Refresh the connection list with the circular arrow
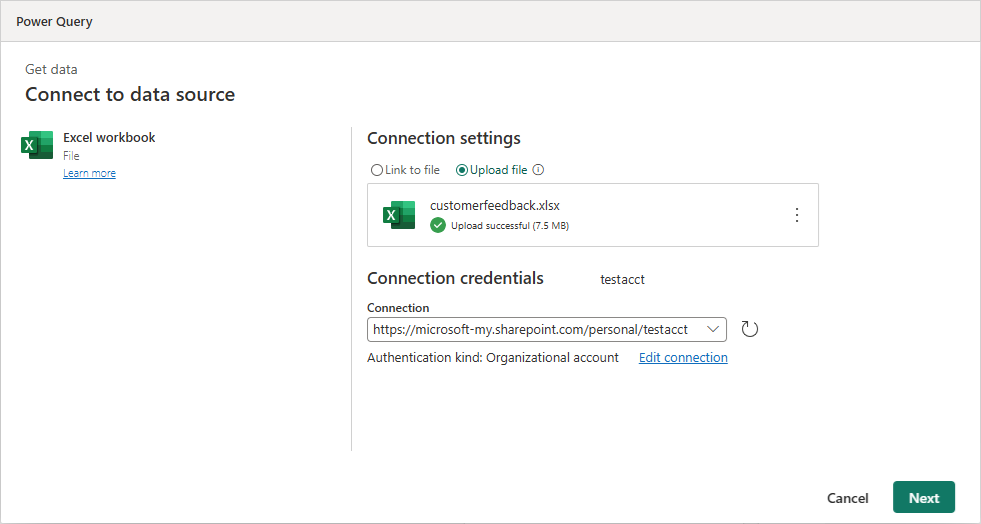This screenshot has width=981, height=524. (750, 329)
